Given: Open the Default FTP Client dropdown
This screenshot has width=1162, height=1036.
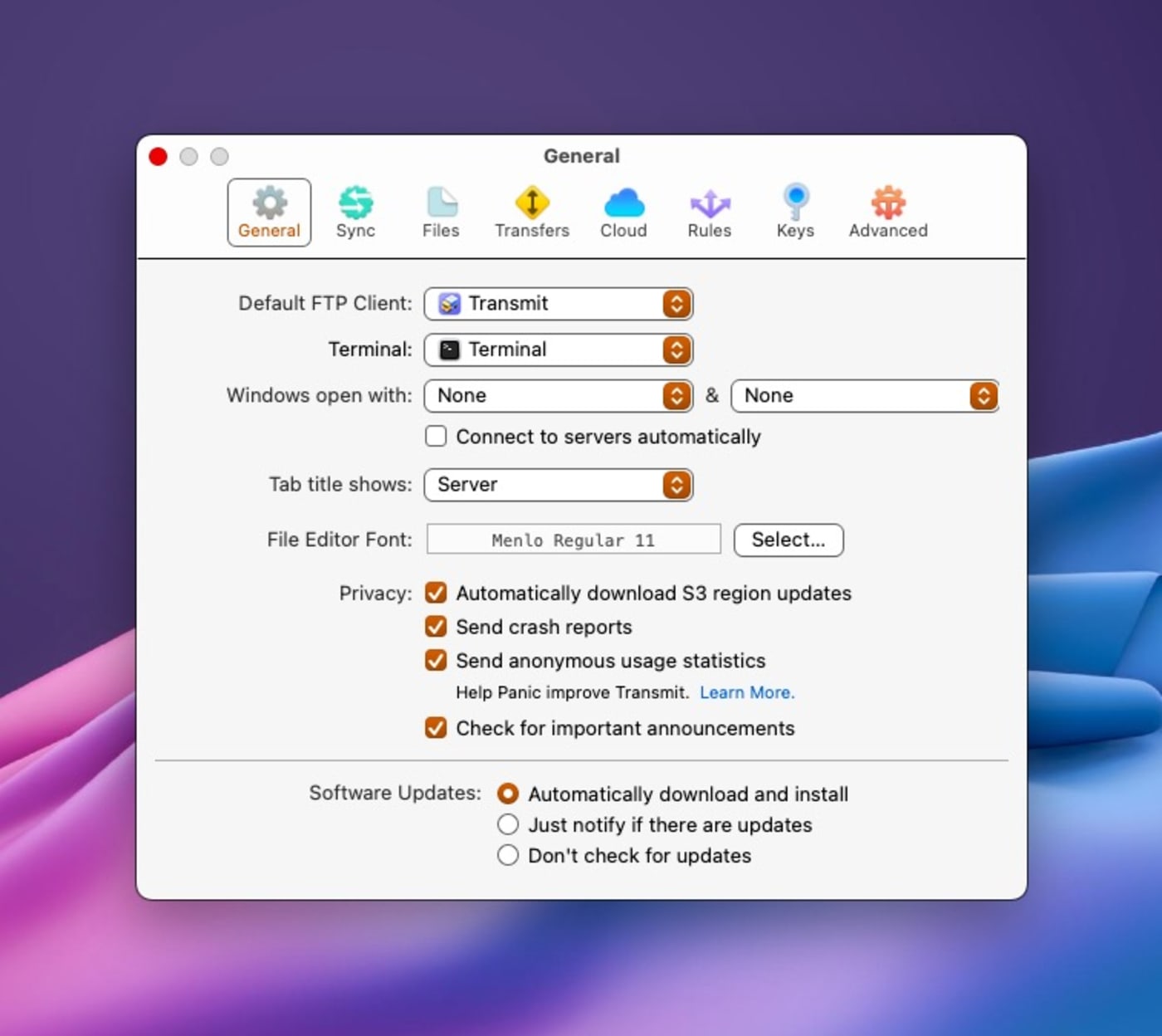Looking at the screenshot, I should (558, 304).
